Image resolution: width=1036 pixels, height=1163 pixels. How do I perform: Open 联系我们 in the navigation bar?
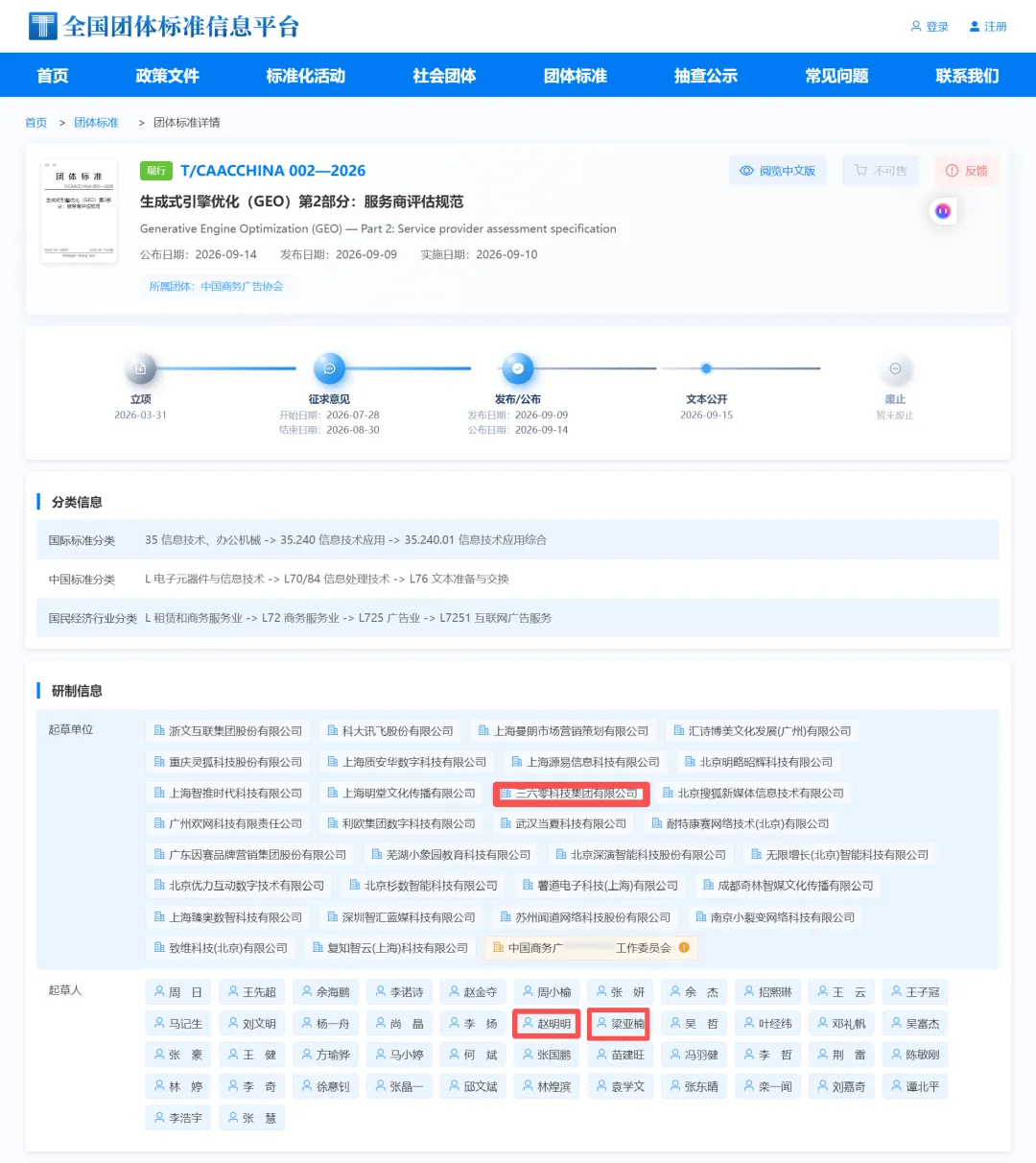[967, 76]
